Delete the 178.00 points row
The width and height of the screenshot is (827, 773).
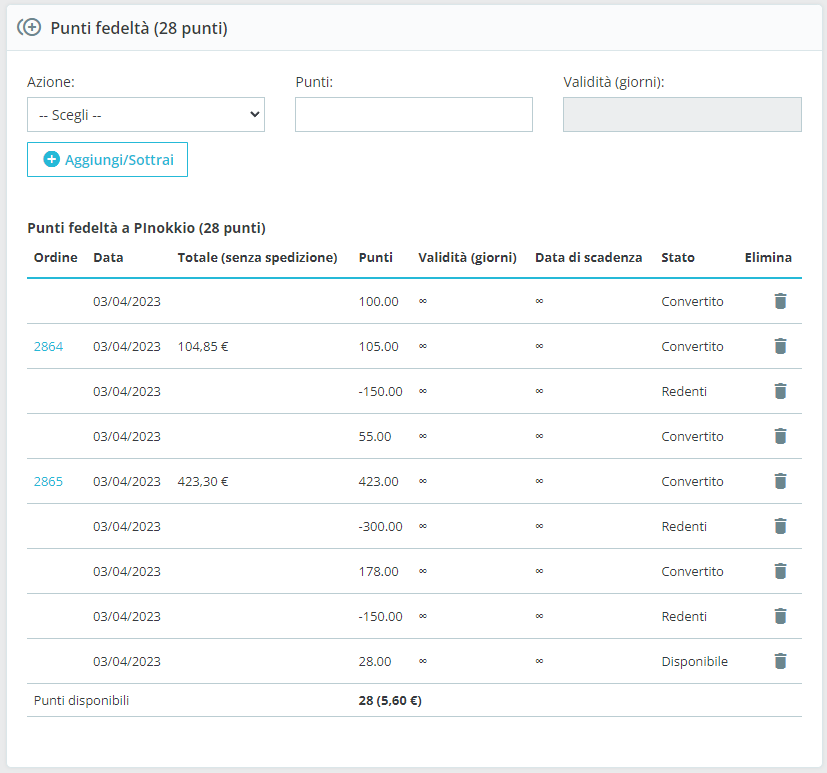[780, 571]
